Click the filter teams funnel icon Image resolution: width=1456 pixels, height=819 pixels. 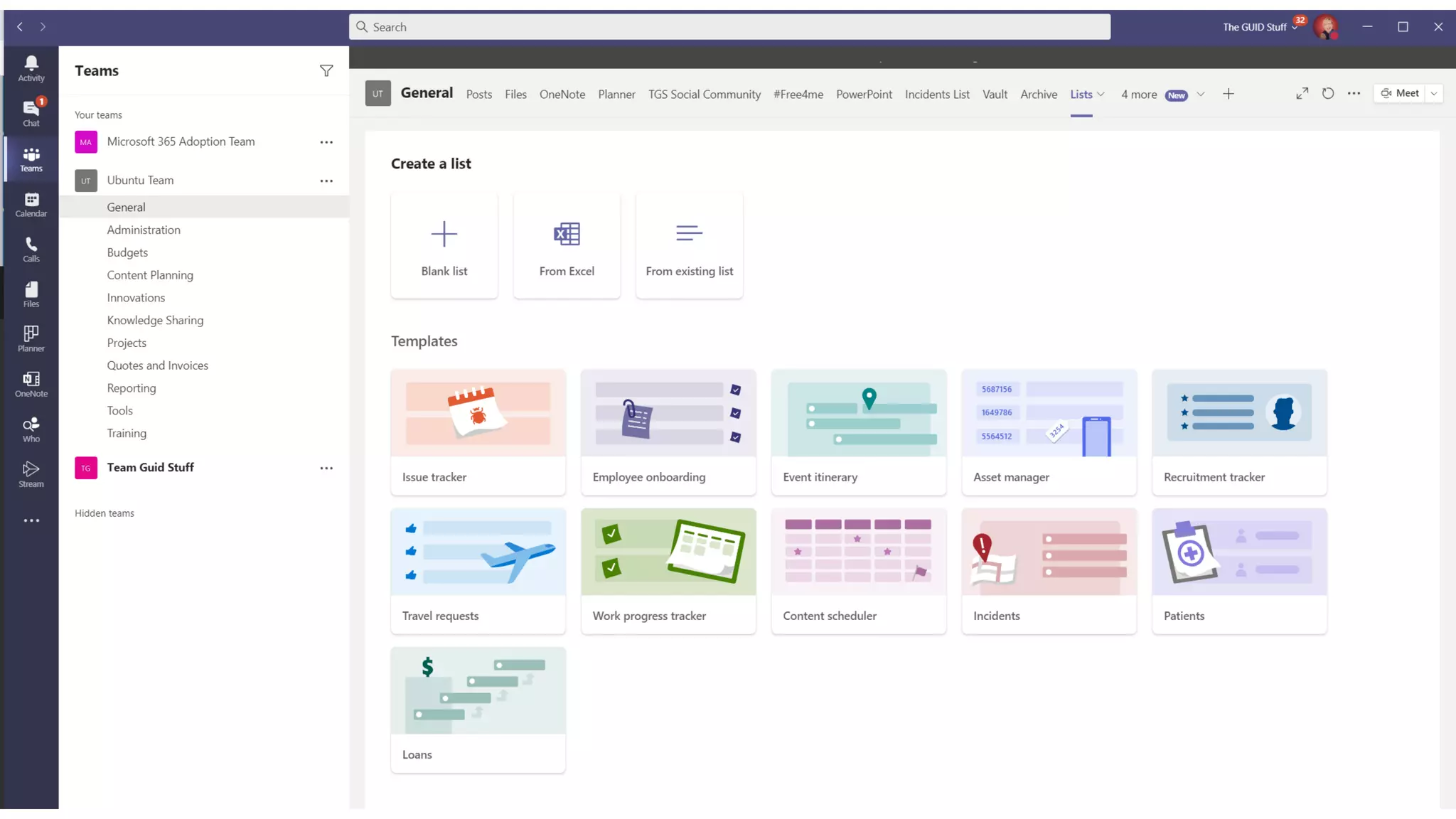point(326,70)
